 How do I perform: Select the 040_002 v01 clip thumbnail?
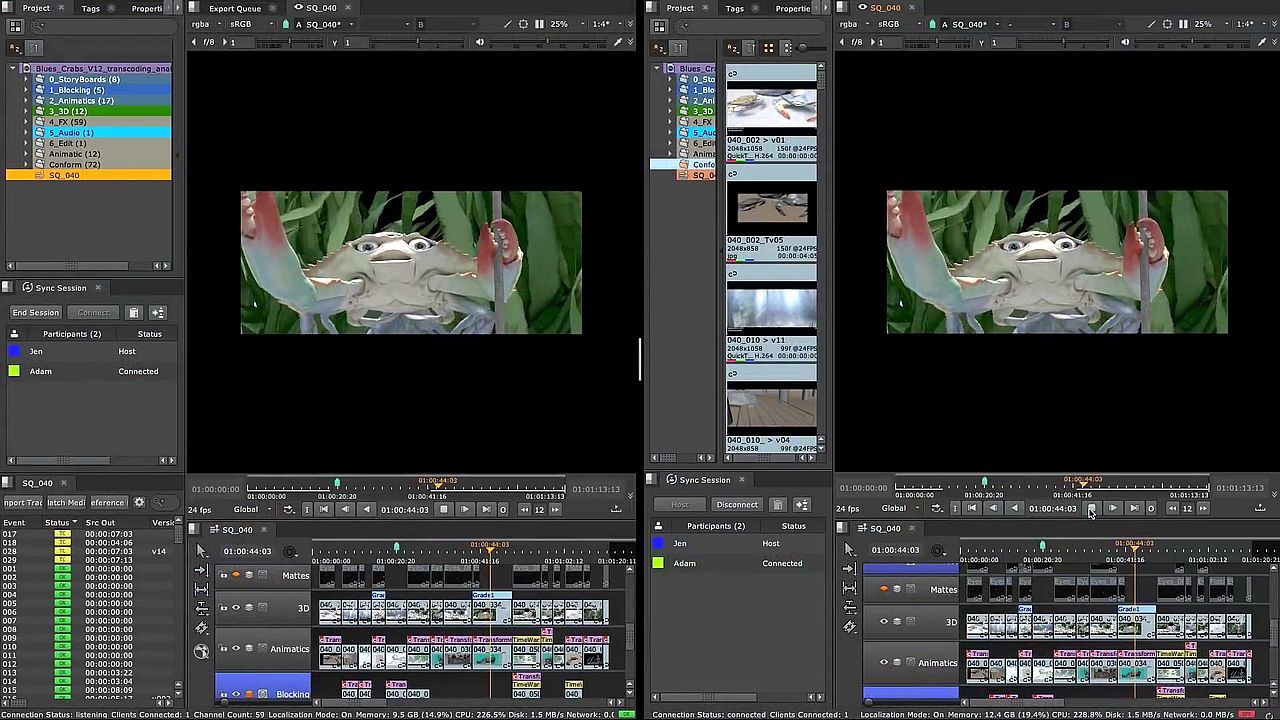(x=771, y=108)
